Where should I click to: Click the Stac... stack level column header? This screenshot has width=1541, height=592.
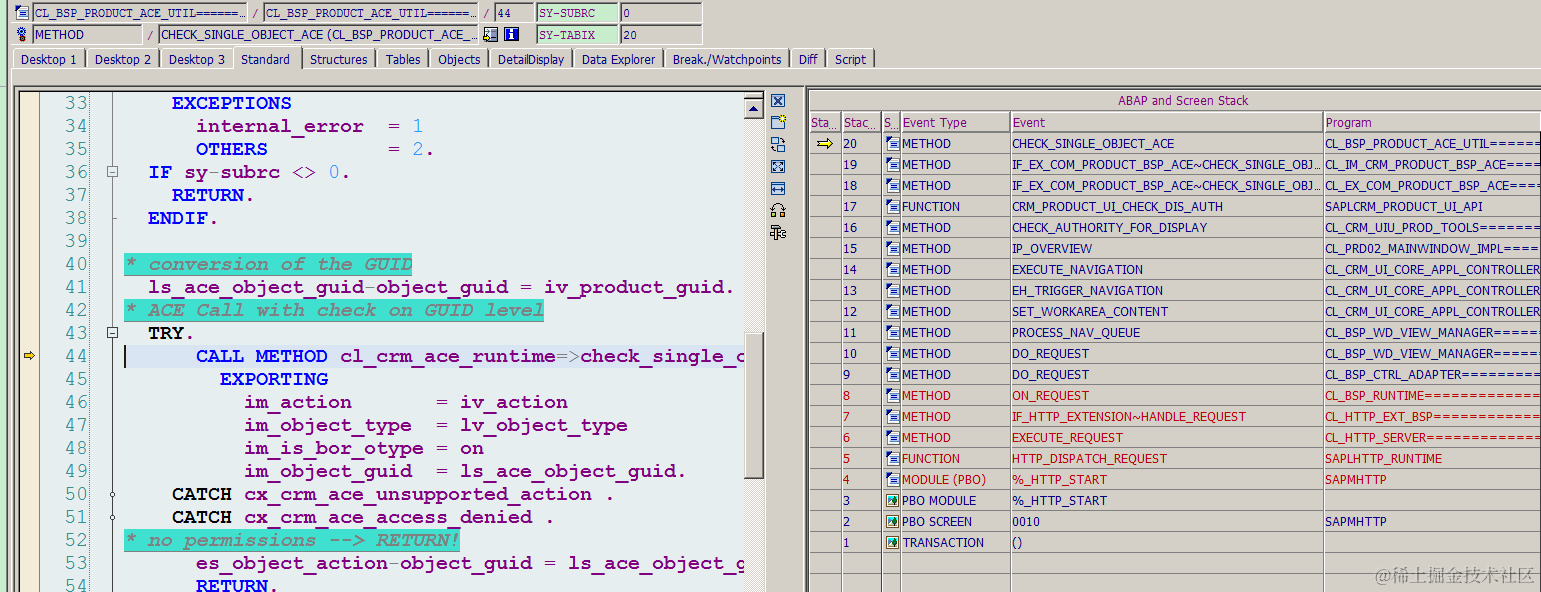coord(861,122)
